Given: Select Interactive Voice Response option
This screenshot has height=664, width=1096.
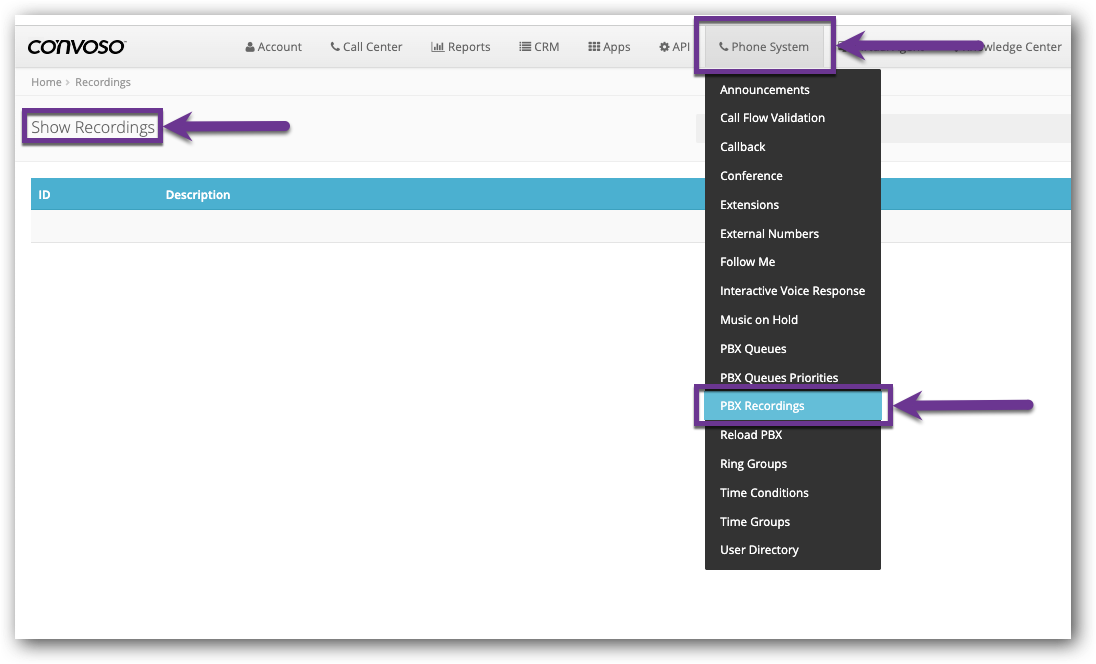Looking at the screenshot, I should [792, 291].
